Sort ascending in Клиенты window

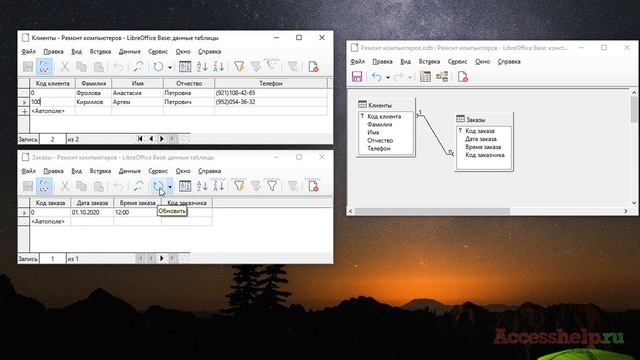(x=202, y=67)
